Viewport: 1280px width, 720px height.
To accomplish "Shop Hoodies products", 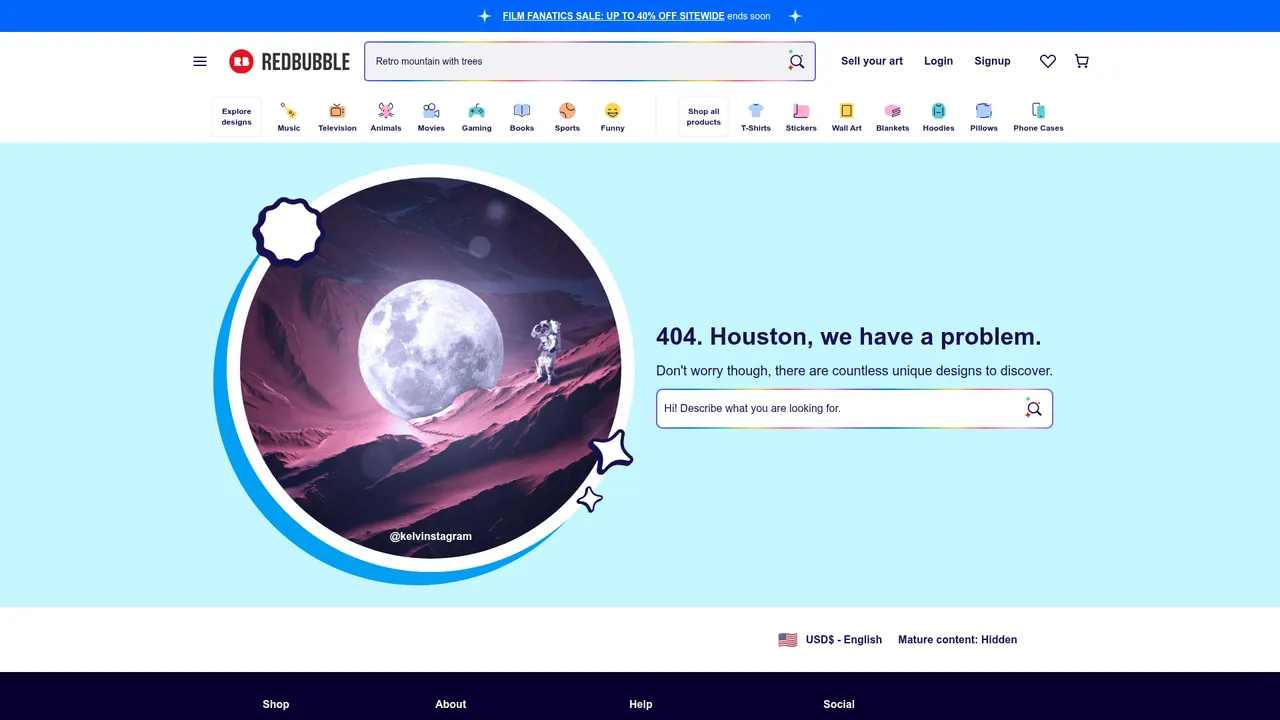I will tap(938, 117).
